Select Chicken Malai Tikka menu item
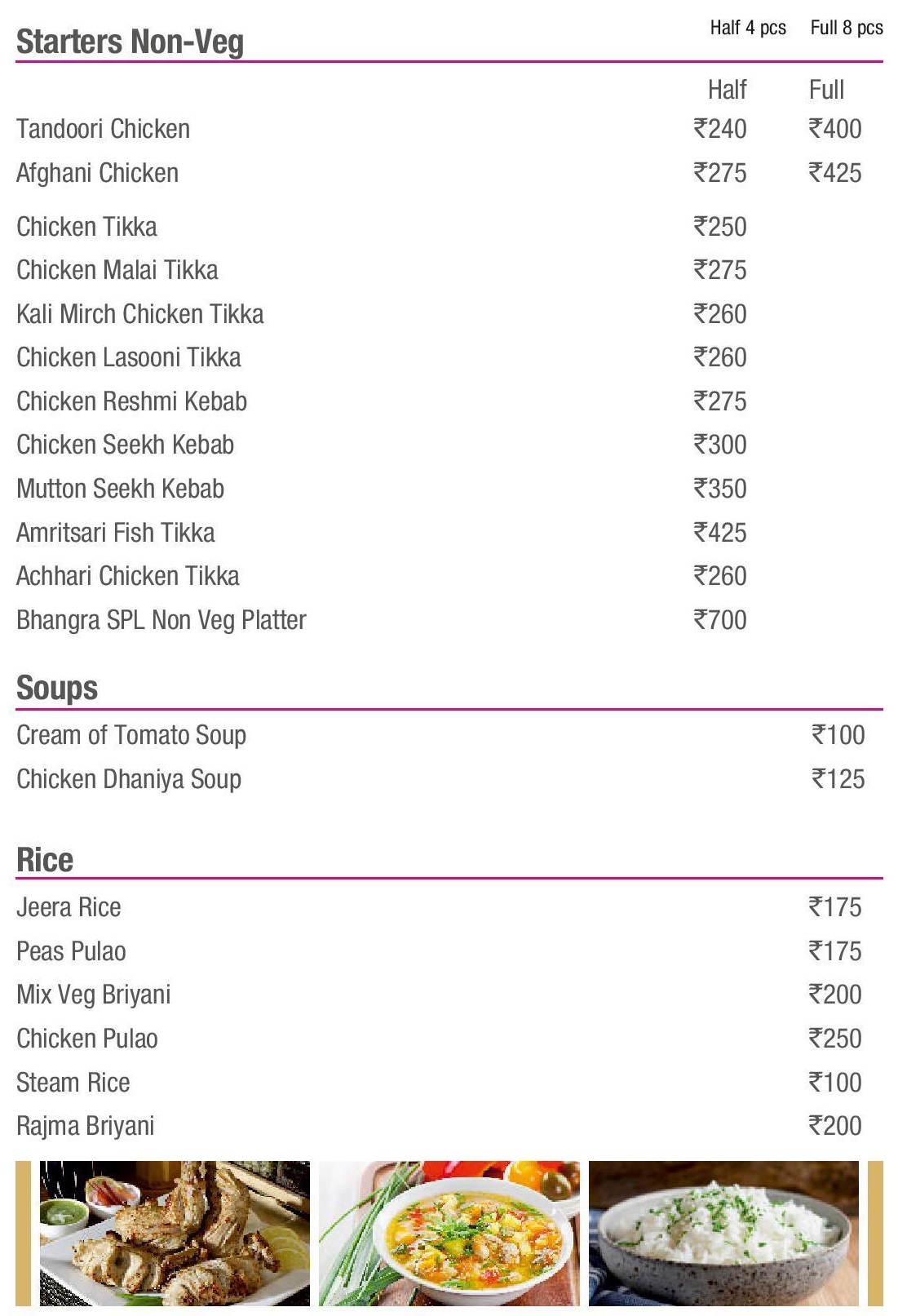 117,270
